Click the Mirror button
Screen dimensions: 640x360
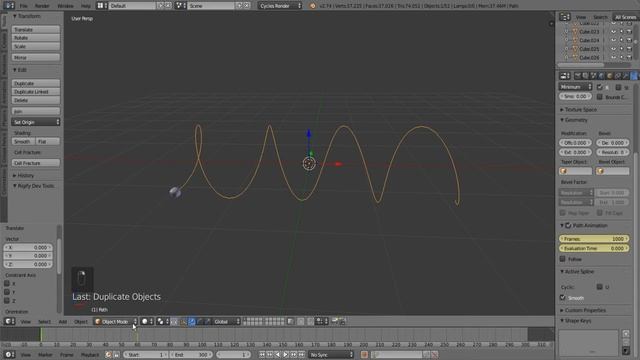pyautogui.click(x=36, y=58)
